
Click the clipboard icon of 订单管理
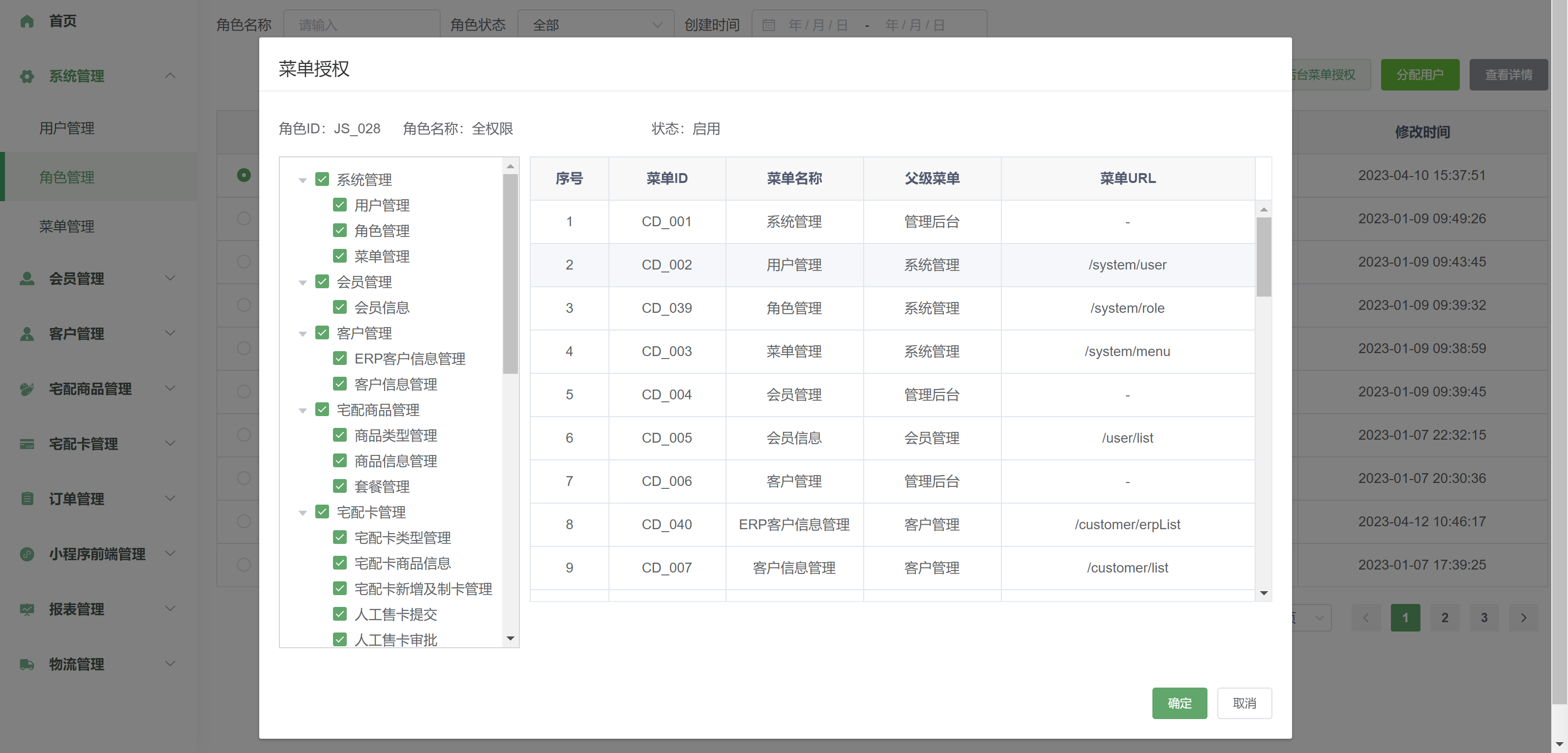tap(27, 499)
